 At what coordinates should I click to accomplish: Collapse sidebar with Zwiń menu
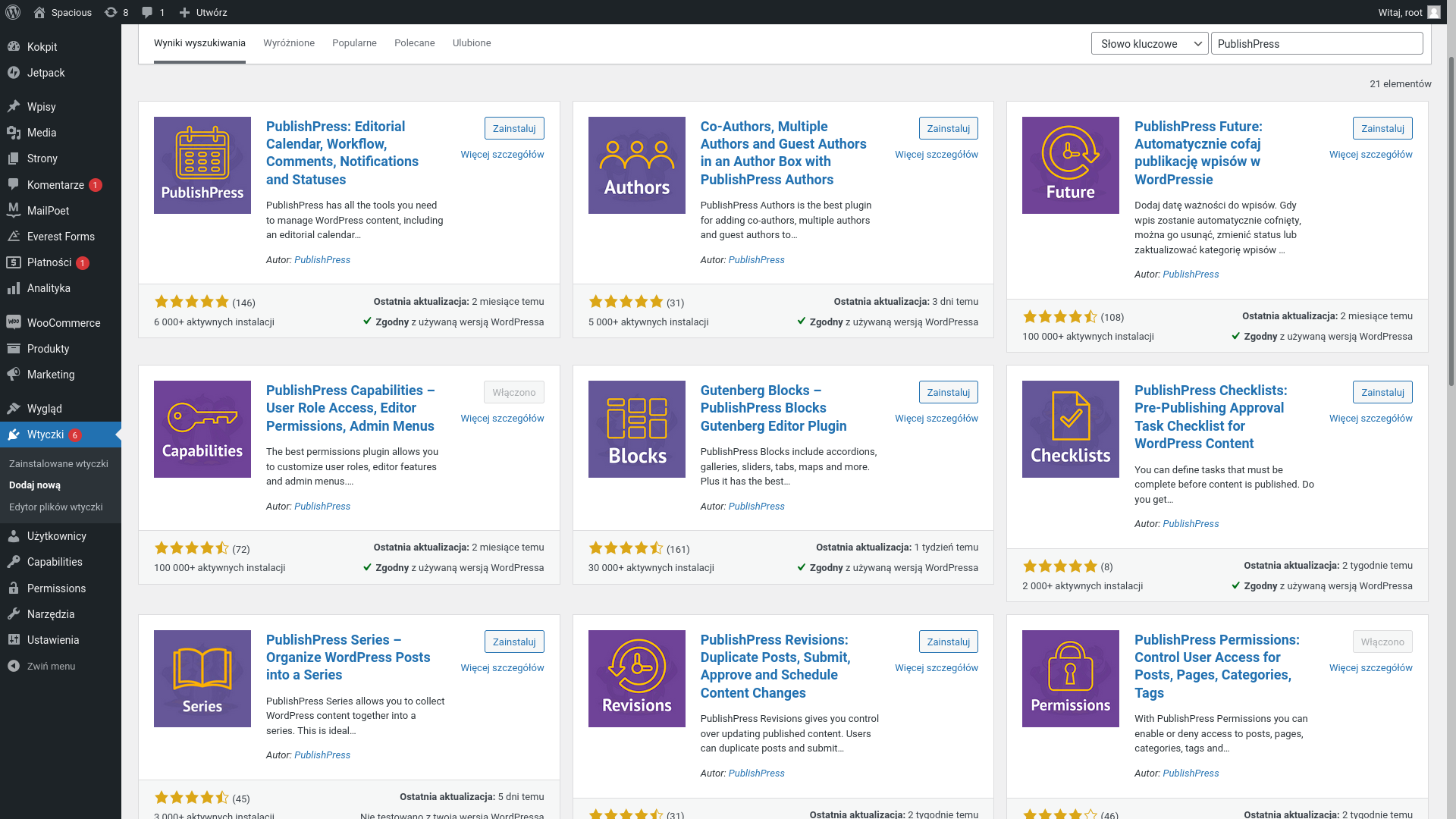click(x=61, y=666)
